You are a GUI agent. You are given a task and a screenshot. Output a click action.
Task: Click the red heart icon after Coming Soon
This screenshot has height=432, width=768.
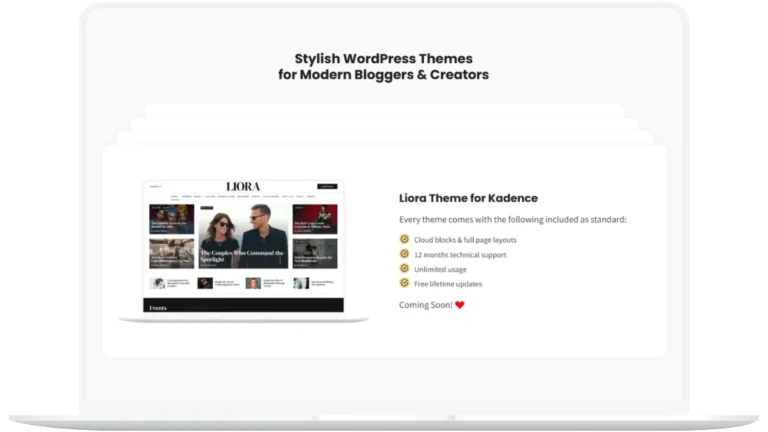click(x=459, y=305)
